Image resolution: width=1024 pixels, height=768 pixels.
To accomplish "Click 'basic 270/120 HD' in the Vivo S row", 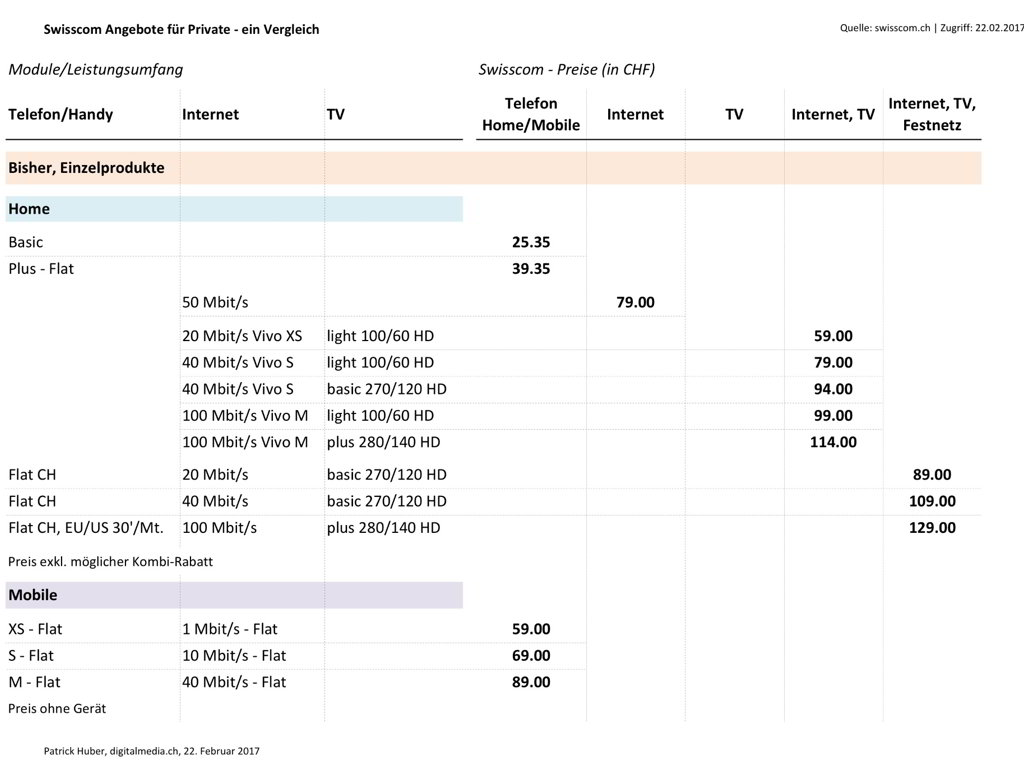I will tap(387, 389).
